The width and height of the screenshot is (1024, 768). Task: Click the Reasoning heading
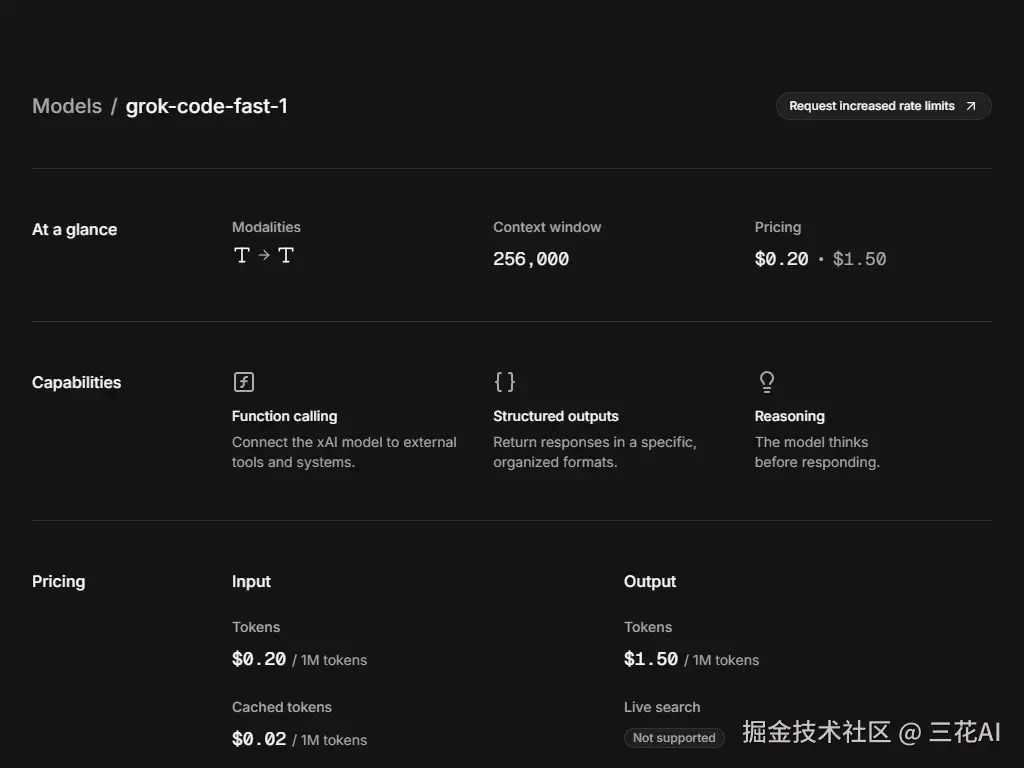coord(790,416)
